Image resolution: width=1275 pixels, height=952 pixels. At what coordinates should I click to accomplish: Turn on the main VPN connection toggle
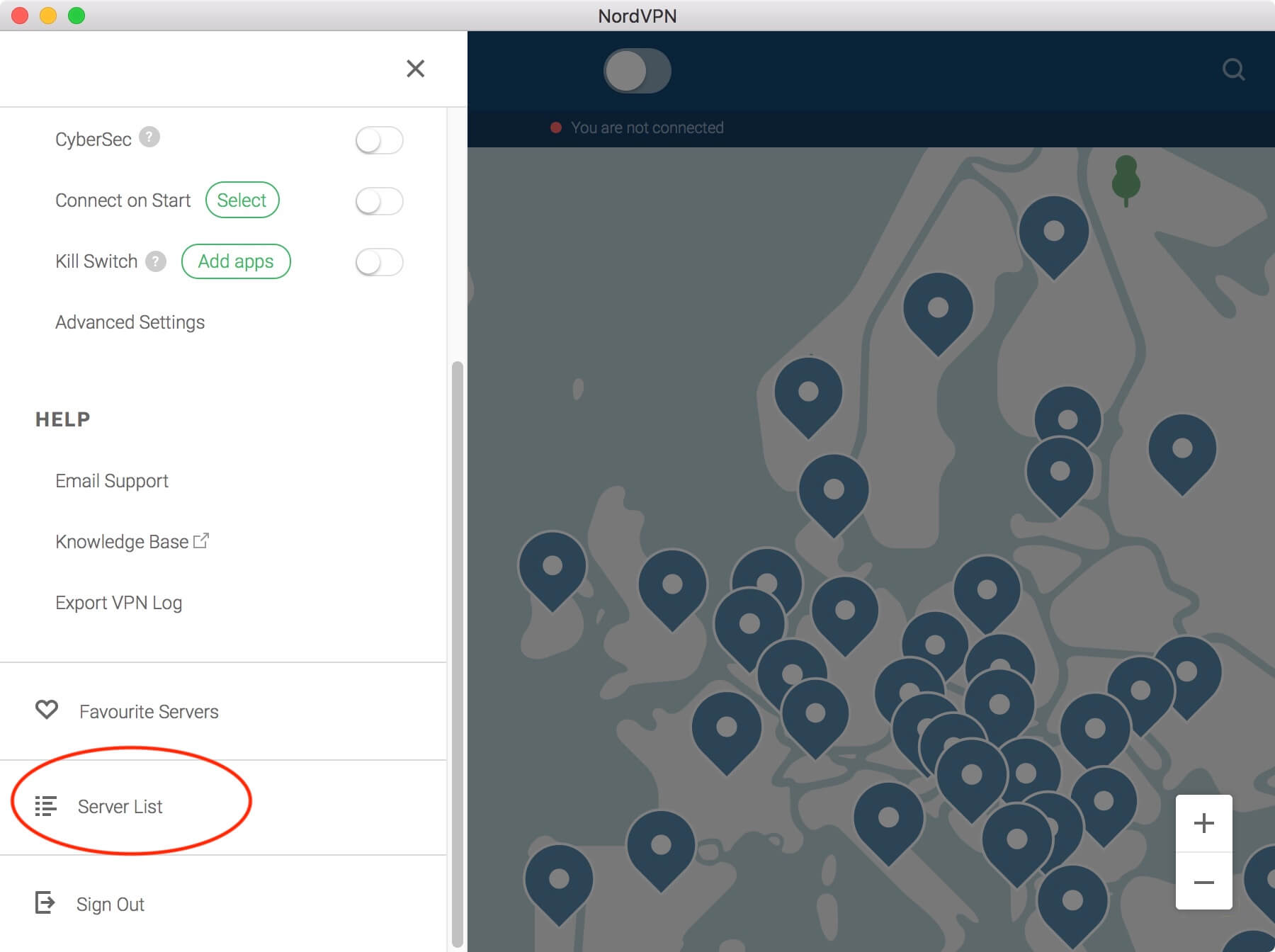tap(637, 71)
